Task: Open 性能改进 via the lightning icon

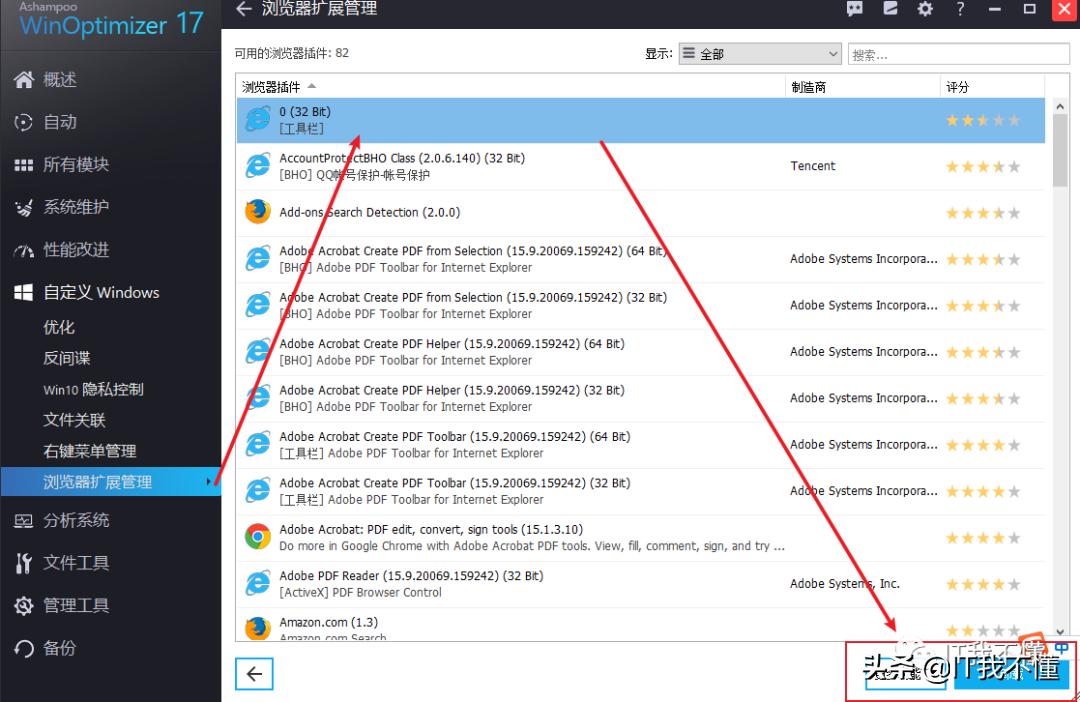Action: coord(25,249)
